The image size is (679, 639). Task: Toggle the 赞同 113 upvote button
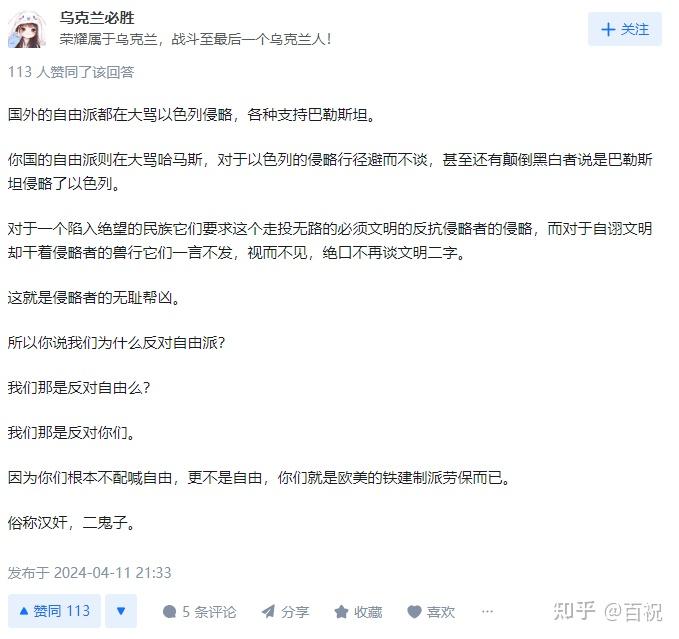tap(55, 611)
